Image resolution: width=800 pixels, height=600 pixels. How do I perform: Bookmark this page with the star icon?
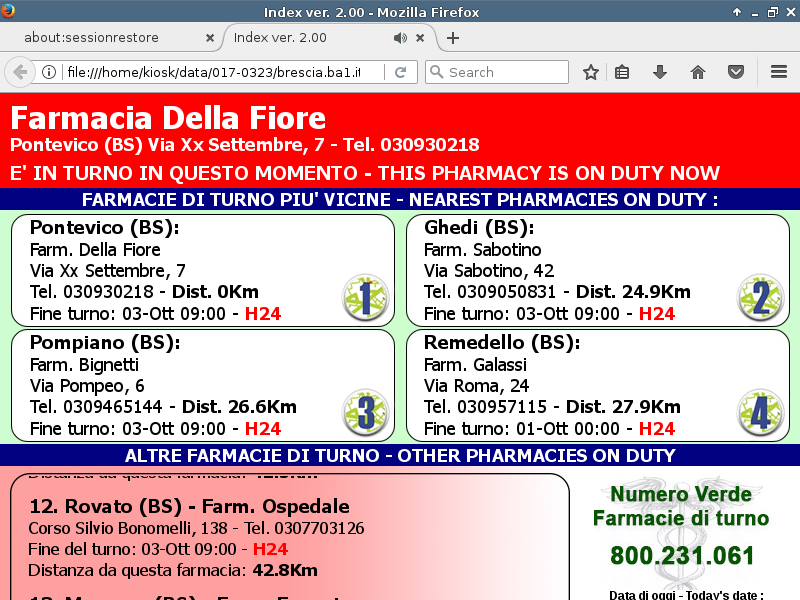tap(591, 72)
